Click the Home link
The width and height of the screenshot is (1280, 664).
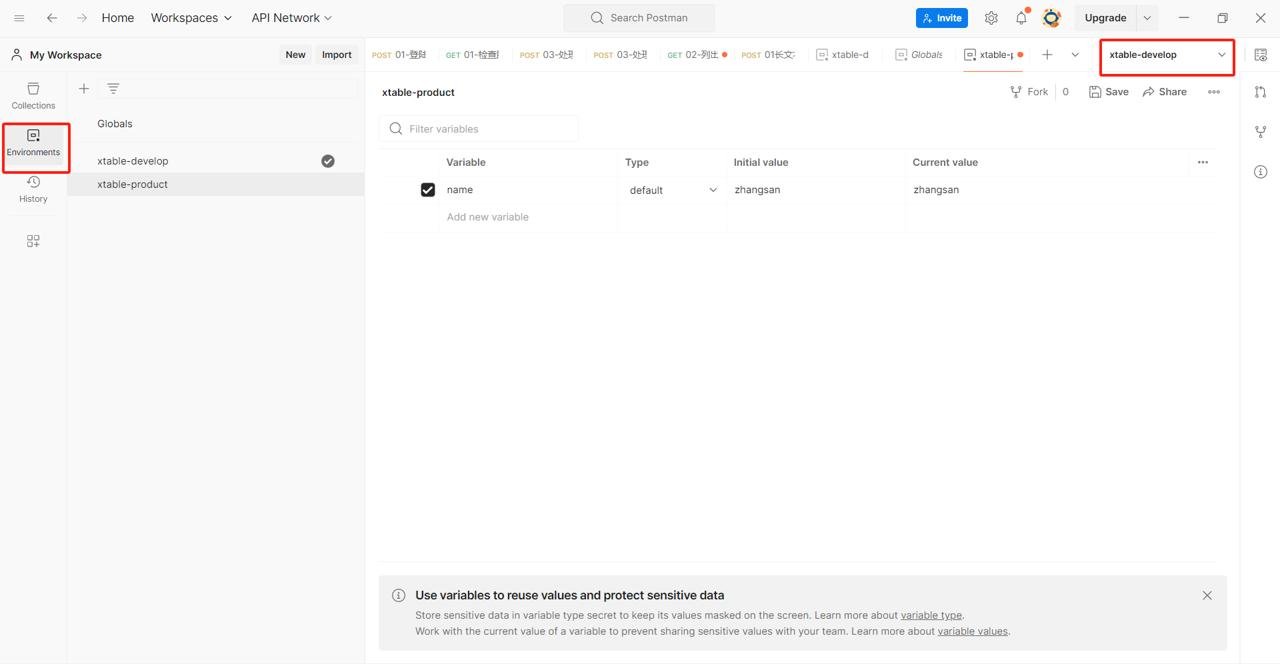coord(118,18)
